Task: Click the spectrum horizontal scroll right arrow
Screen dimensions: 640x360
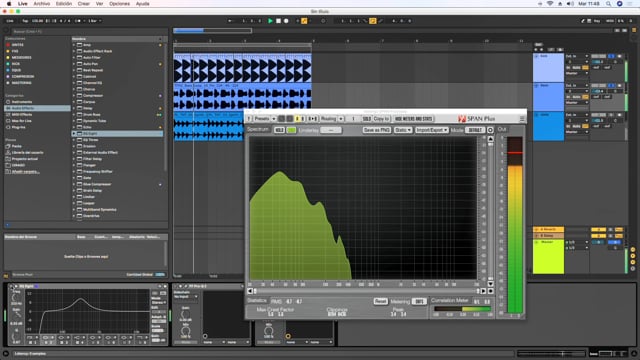Action: (x=484, y=291)
